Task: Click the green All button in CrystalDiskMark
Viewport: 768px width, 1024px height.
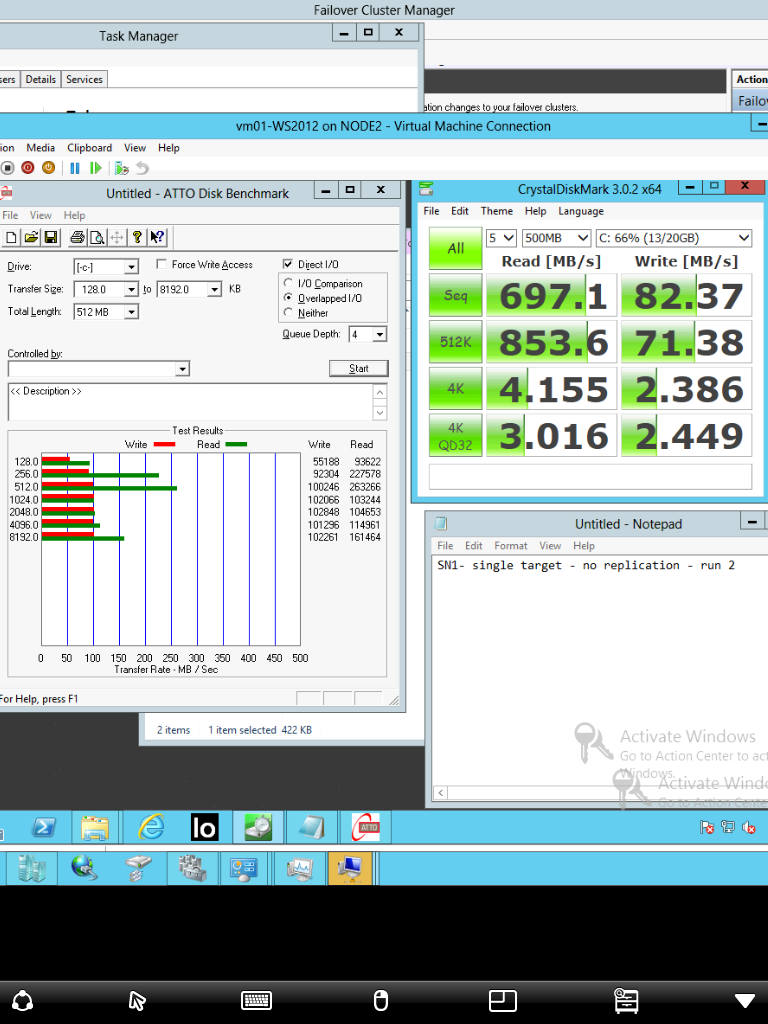Action: 455,248
